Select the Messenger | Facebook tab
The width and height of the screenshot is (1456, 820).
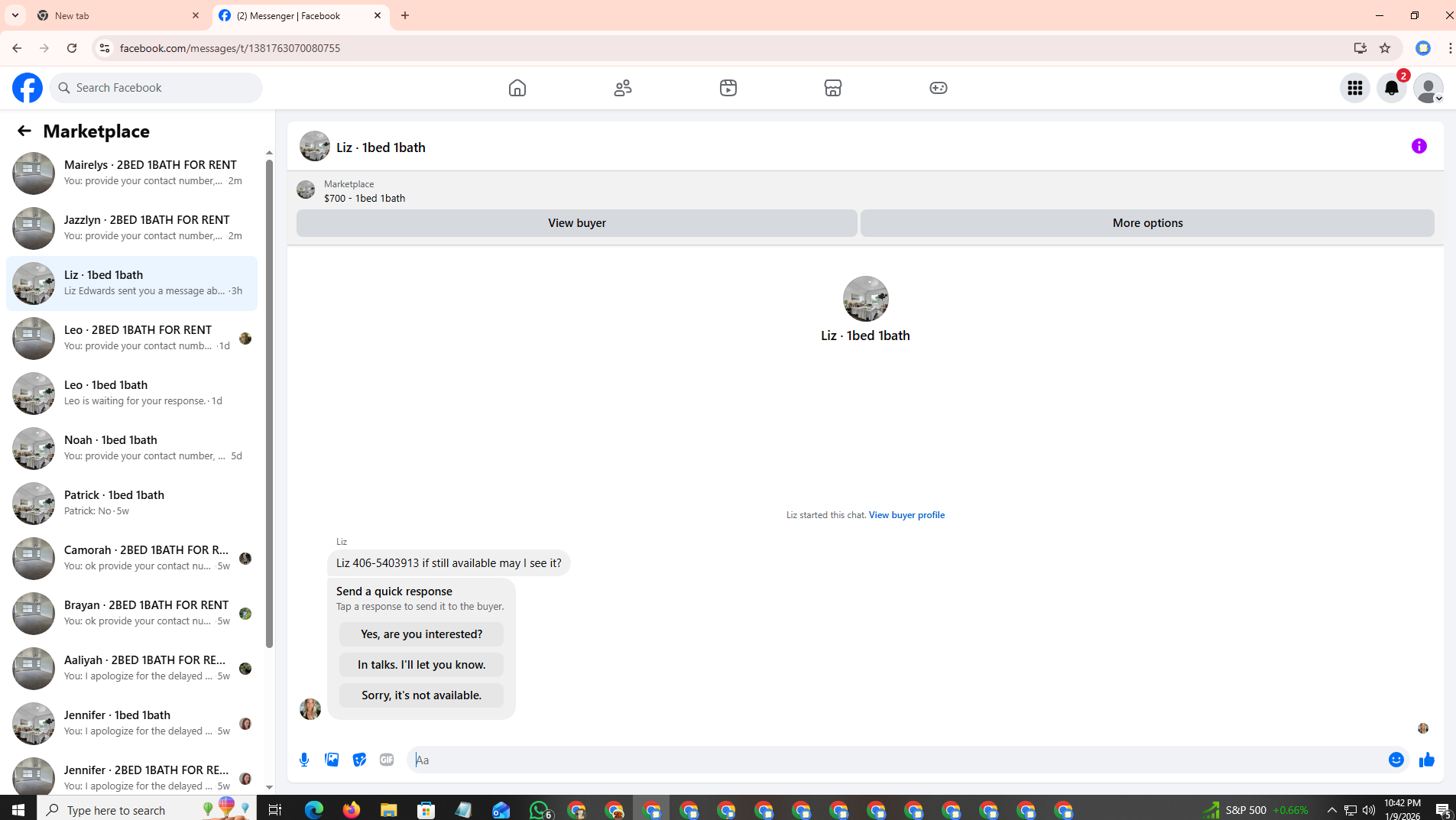(x=300, y=15)
